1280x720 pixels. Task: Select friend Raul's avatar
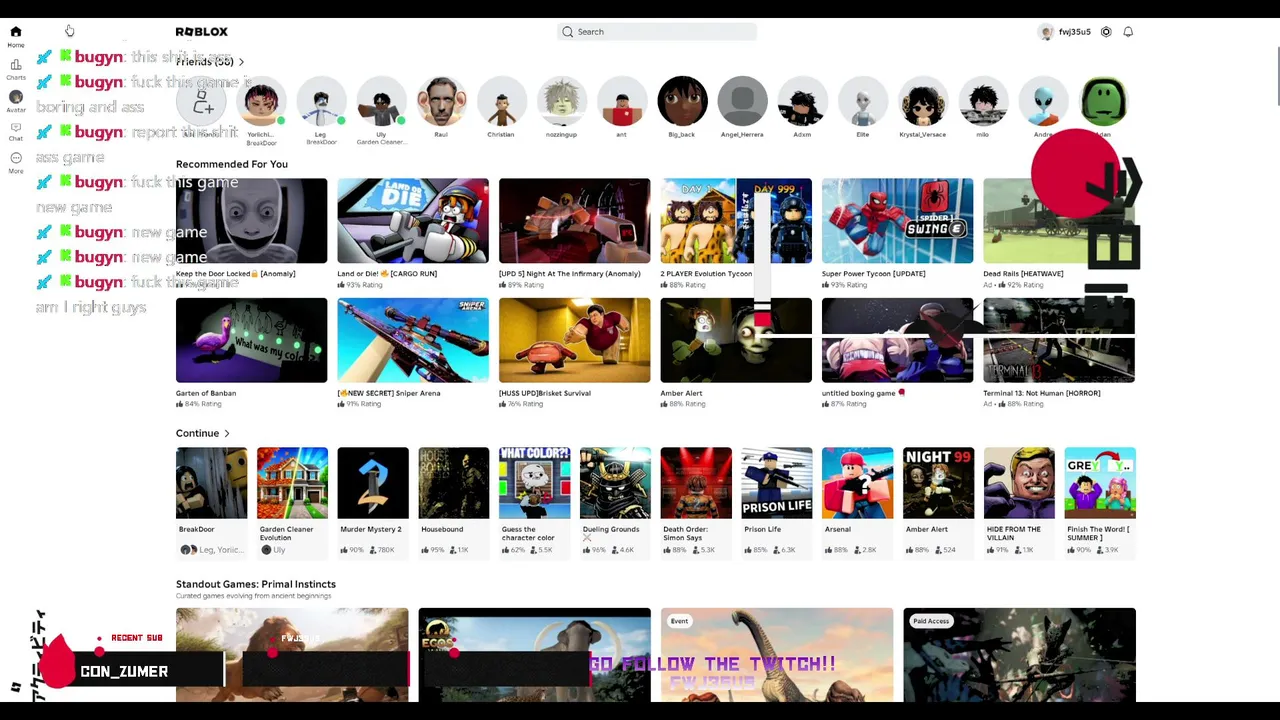click(x=441, y=101)
